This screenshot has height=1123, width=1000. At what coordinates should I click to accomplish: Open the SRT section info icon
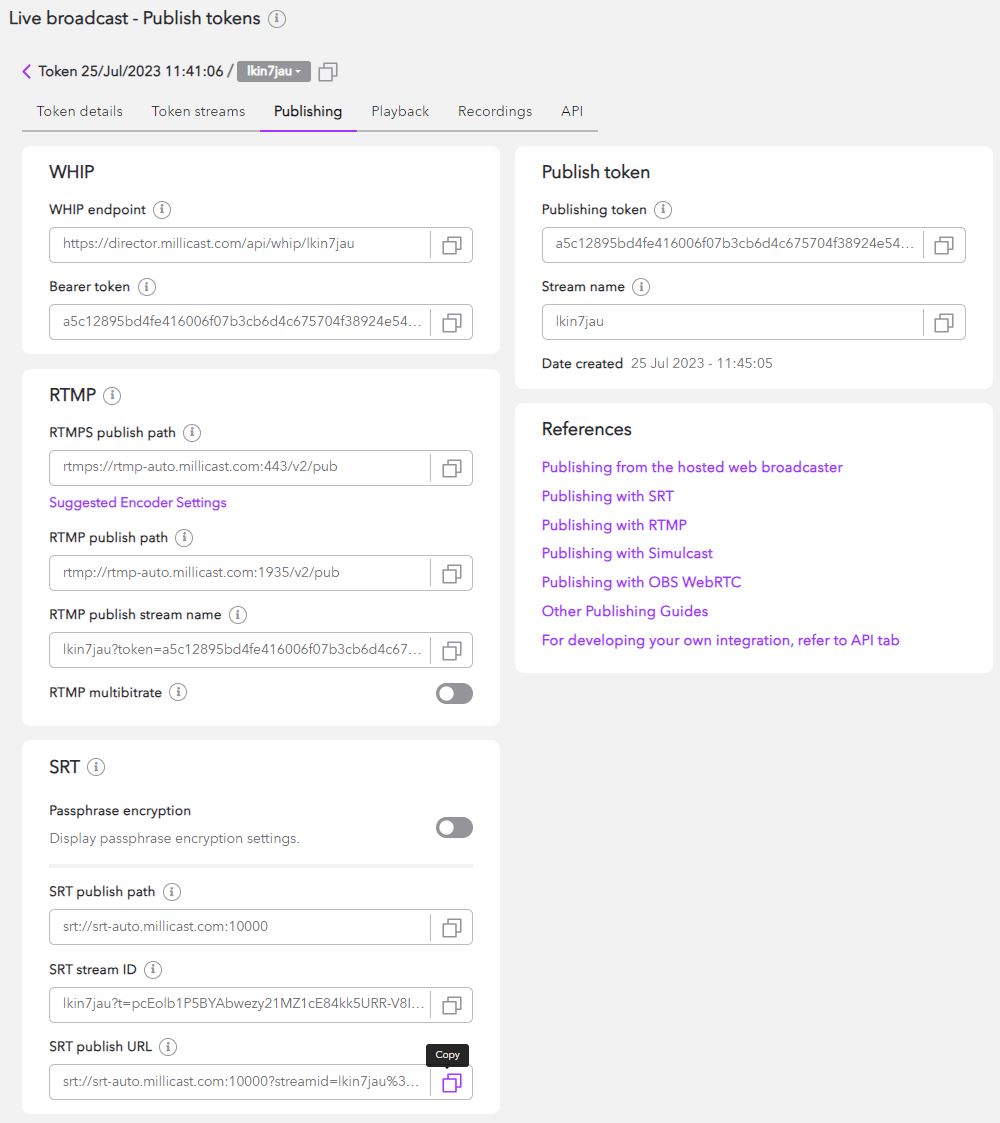(x=96, y=766)
